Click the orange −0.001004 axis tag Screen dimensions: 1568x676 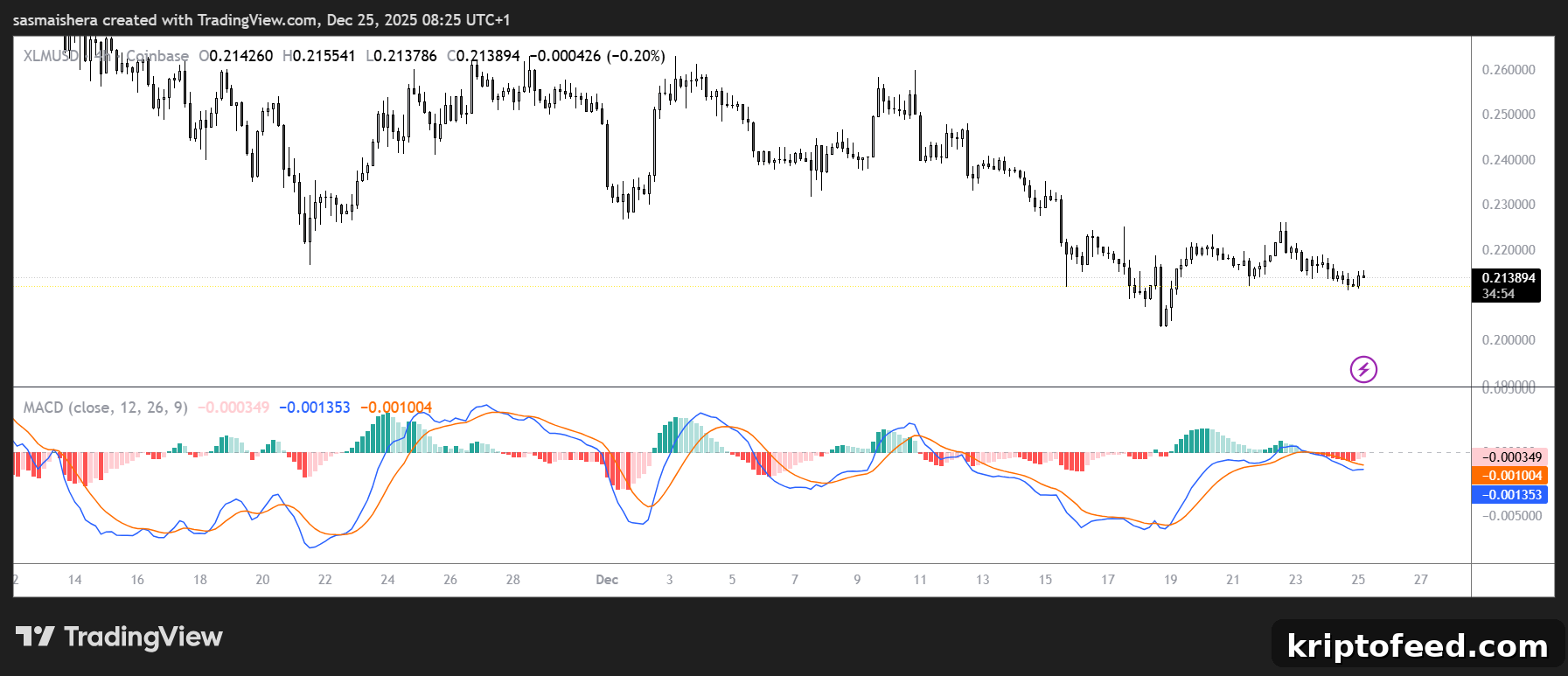pos(1510,476)
